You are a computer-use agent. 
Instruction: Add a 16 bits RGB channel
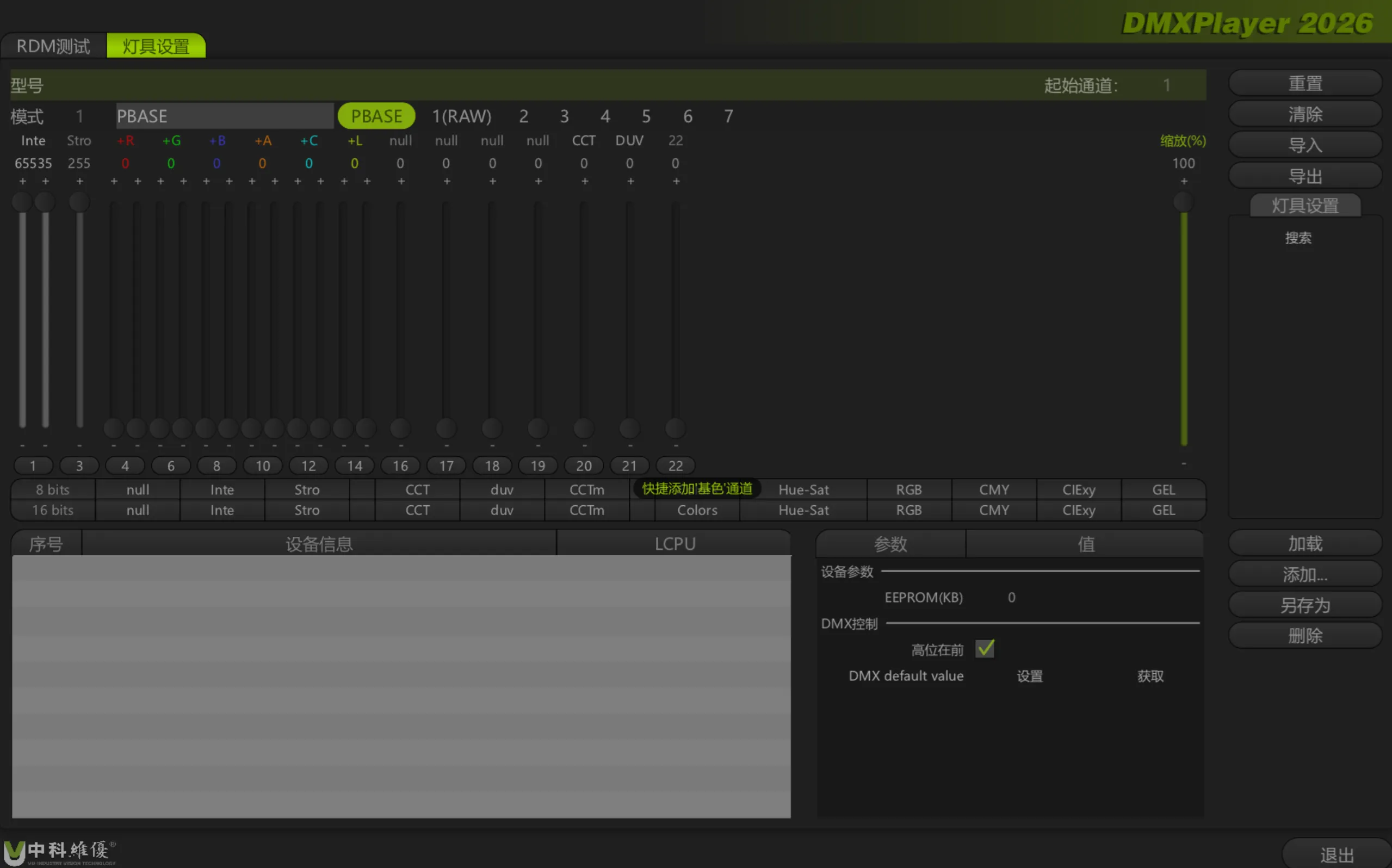click(908, 510)
